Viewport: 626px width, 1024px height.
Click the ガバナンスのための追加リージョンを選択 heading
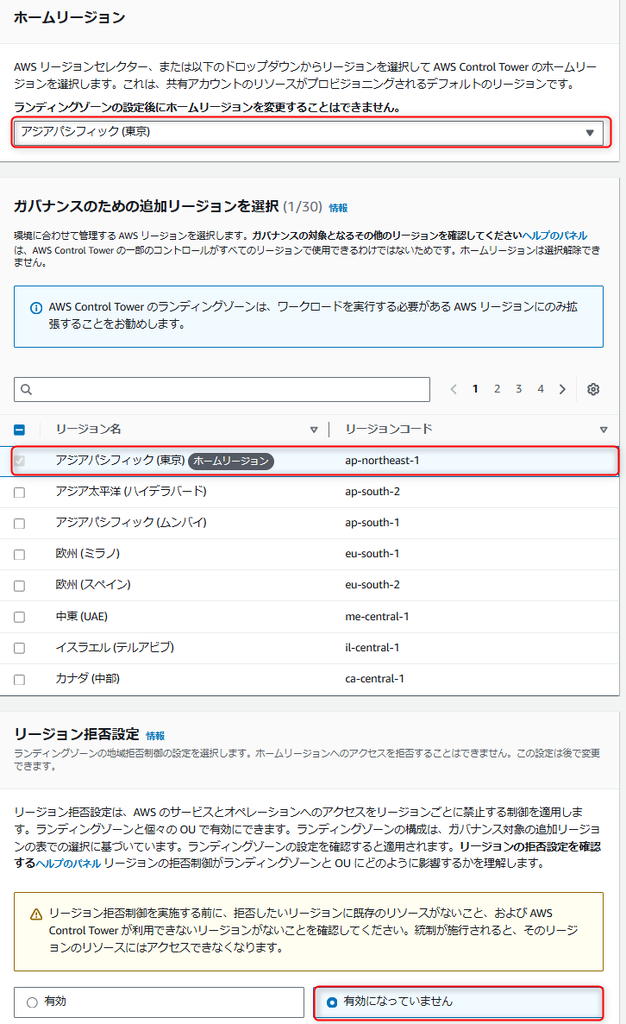pyautogui.click(x=146, y=206)
